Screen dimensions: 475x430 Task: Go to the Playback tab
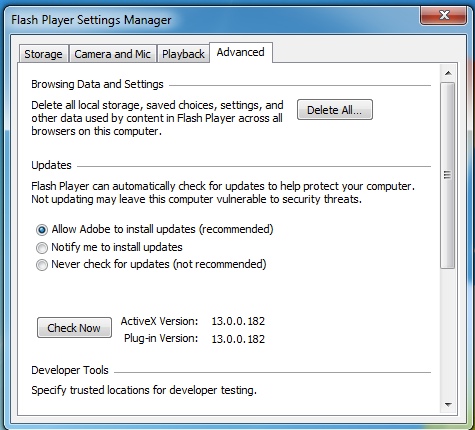[183, 54]
